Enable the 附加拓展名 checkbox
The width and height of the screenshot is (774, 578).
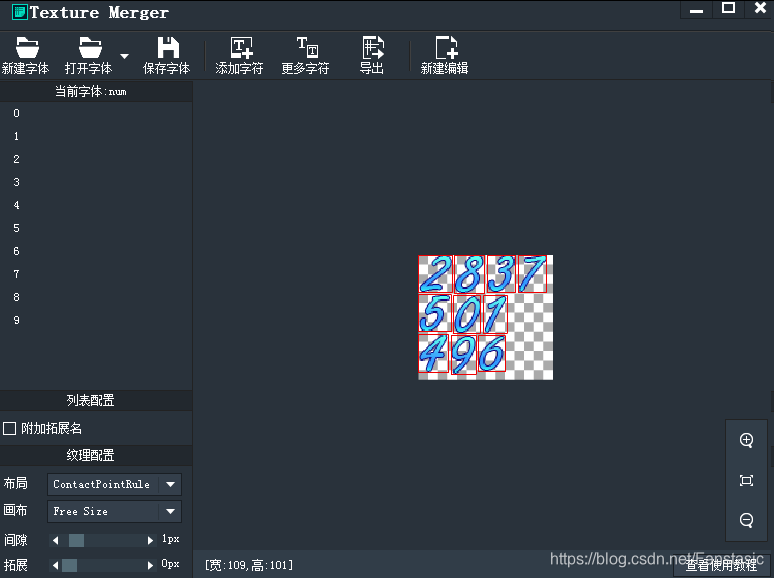[x=9, y=428]
